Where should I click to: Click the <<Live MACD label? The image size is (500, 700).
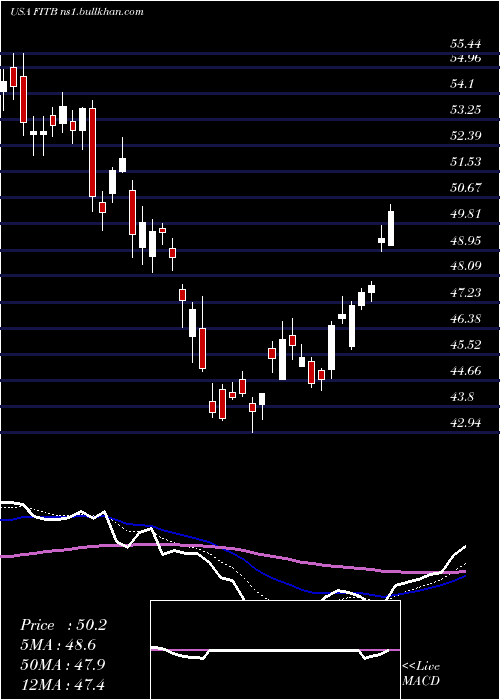421,673
